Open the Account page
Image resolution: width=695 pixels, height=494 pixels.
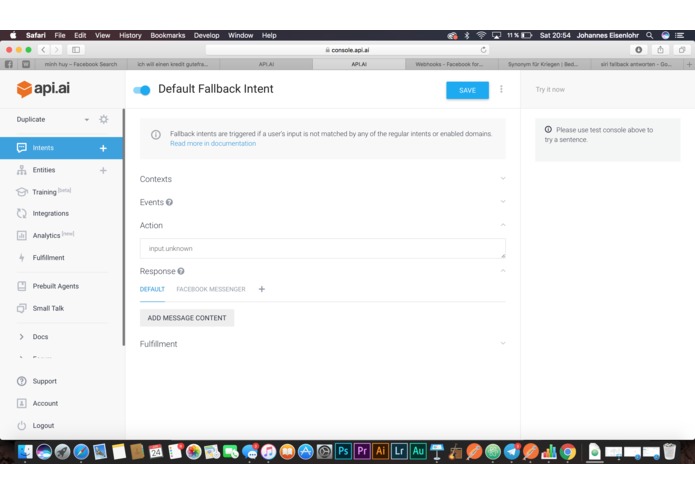45,403
